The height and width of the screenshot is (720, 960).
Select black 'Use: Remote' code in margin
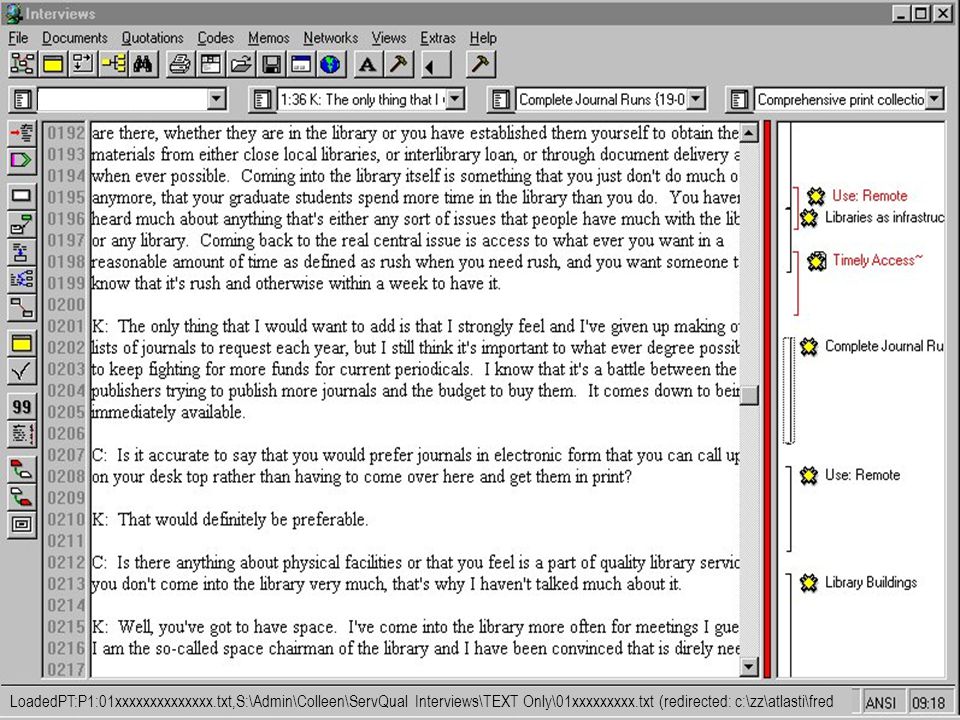pos(862,475)
